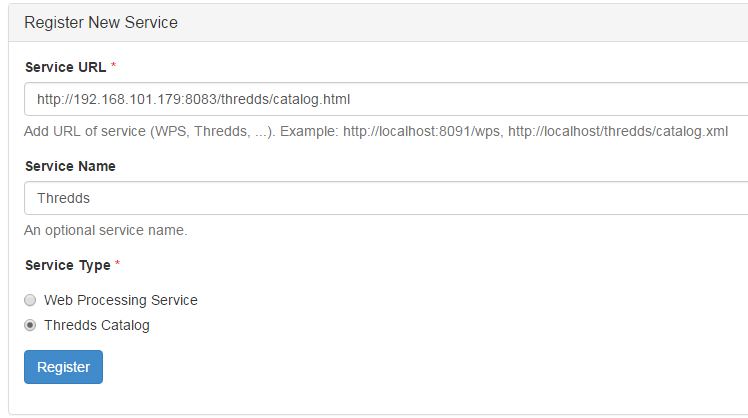Click the 'Service Name' field label
Image resolution: width=748 pixels, height=418 pixels.
point(70,166)
